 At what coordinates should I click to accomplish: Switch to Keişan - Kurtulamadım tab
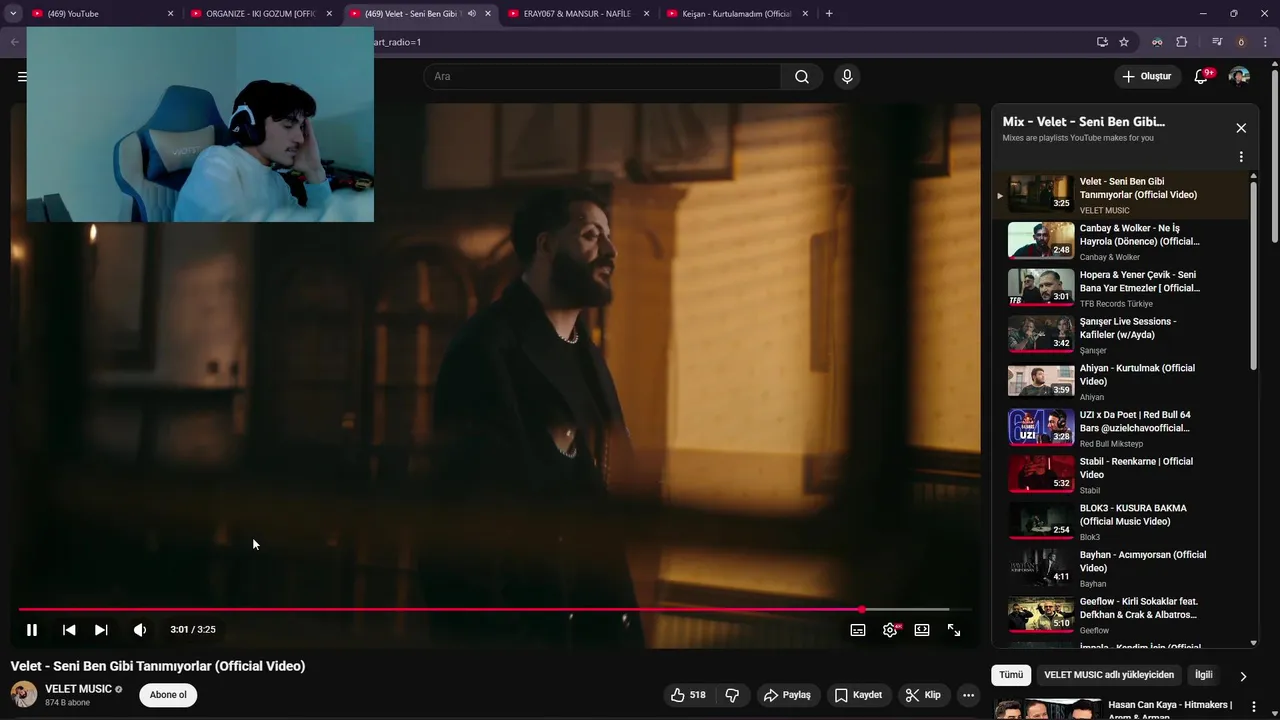pos(738,14)
